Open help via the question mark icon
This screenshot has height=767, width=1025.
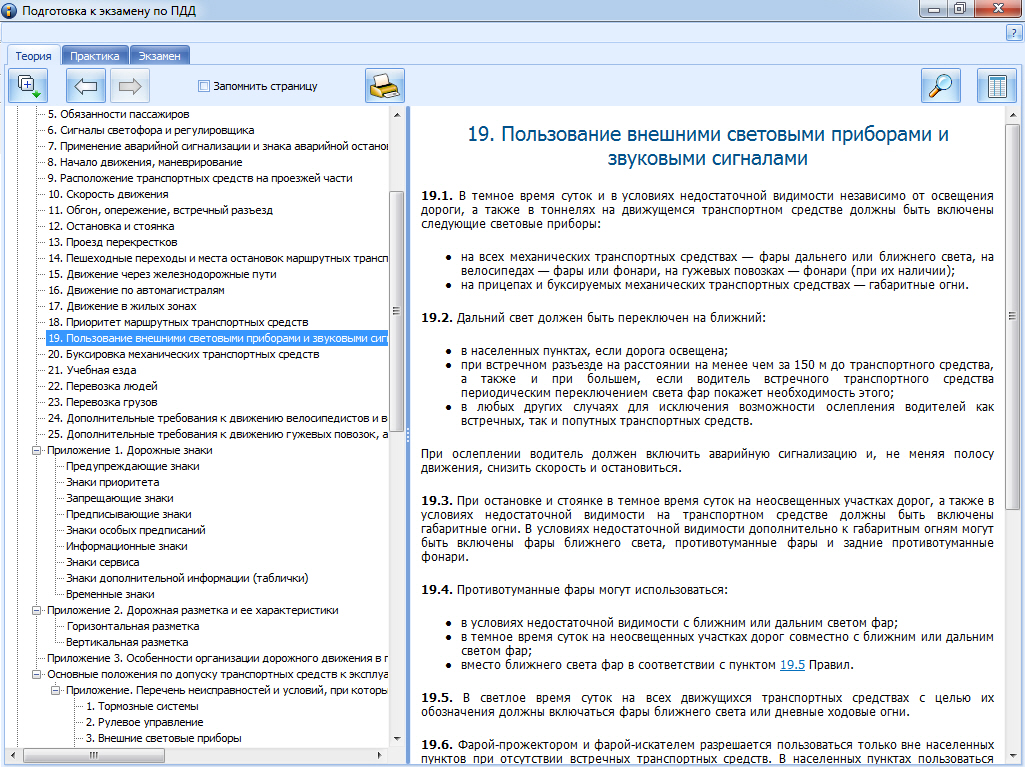point(1013,33)
